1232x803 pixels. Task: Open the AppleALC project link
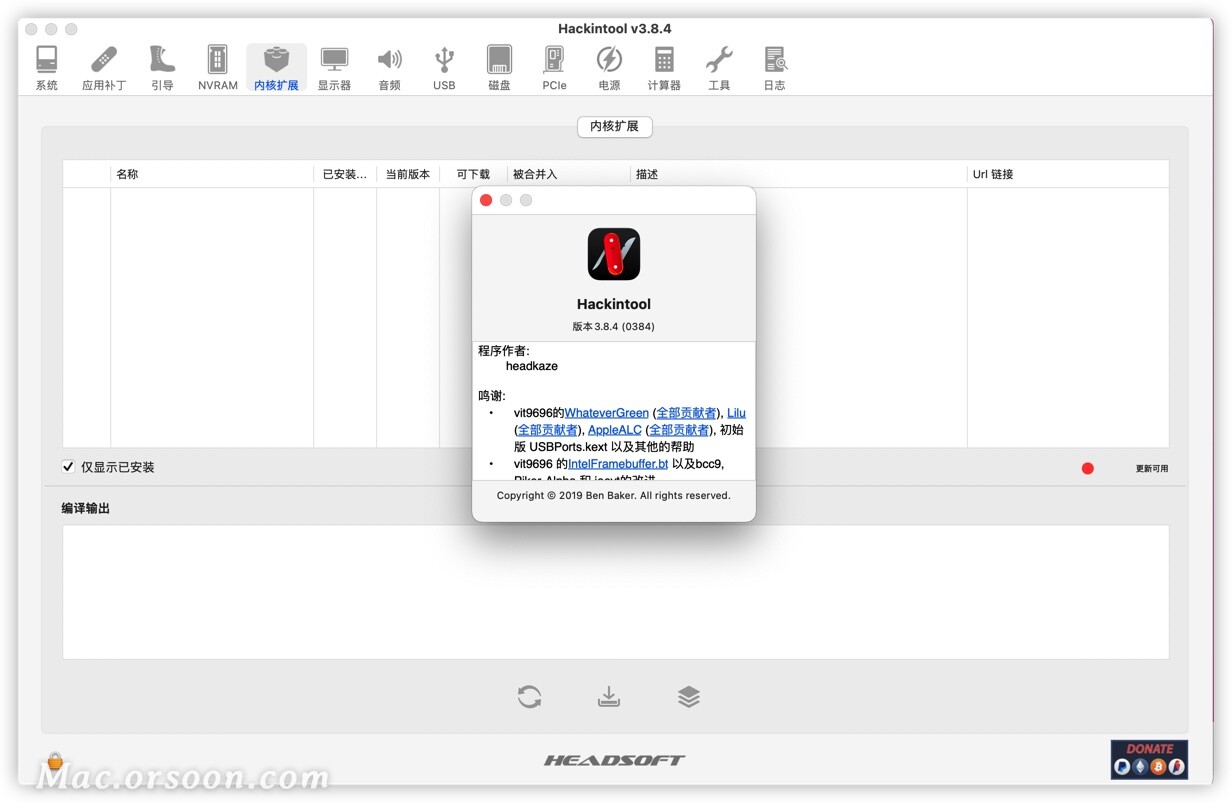point(614,429)
